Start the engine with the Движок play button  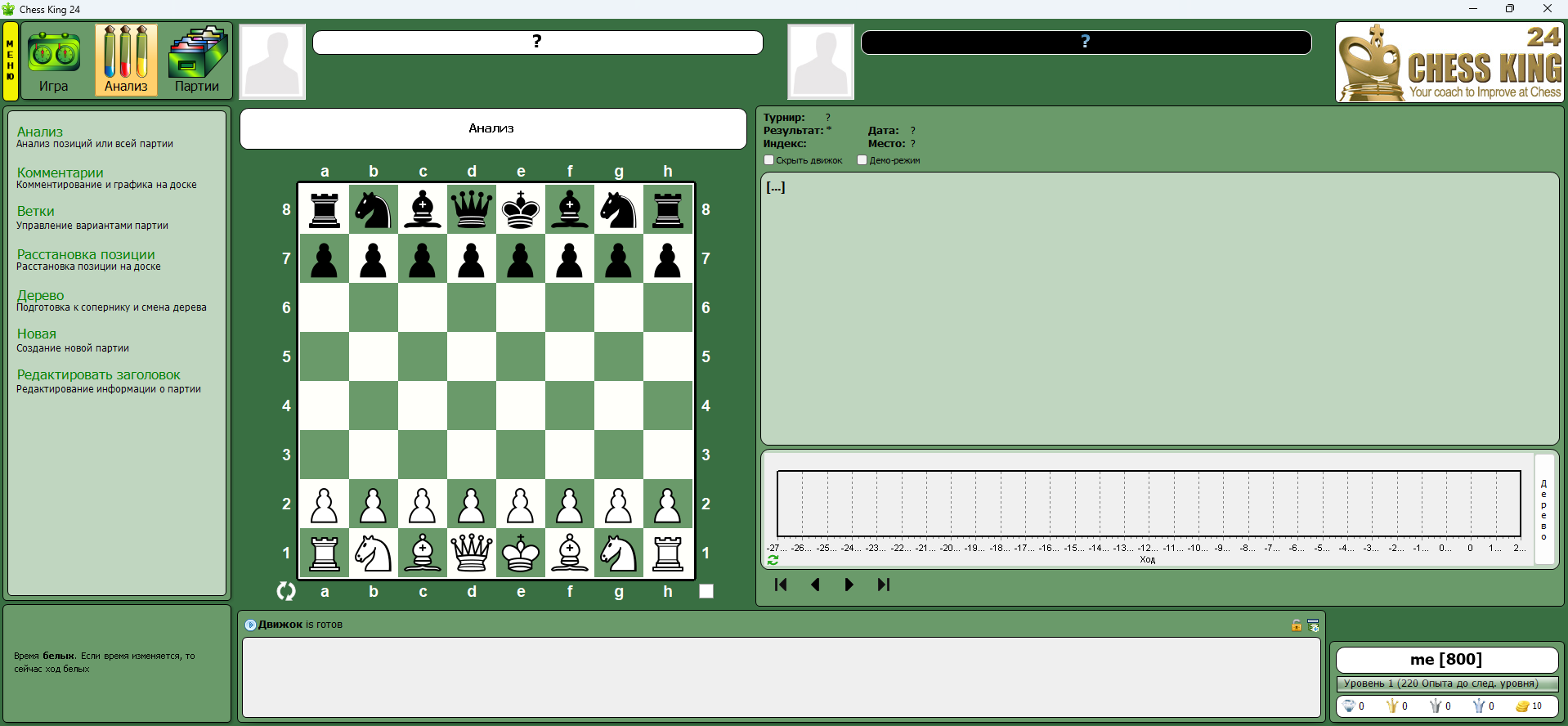click(x=251, y=625)
